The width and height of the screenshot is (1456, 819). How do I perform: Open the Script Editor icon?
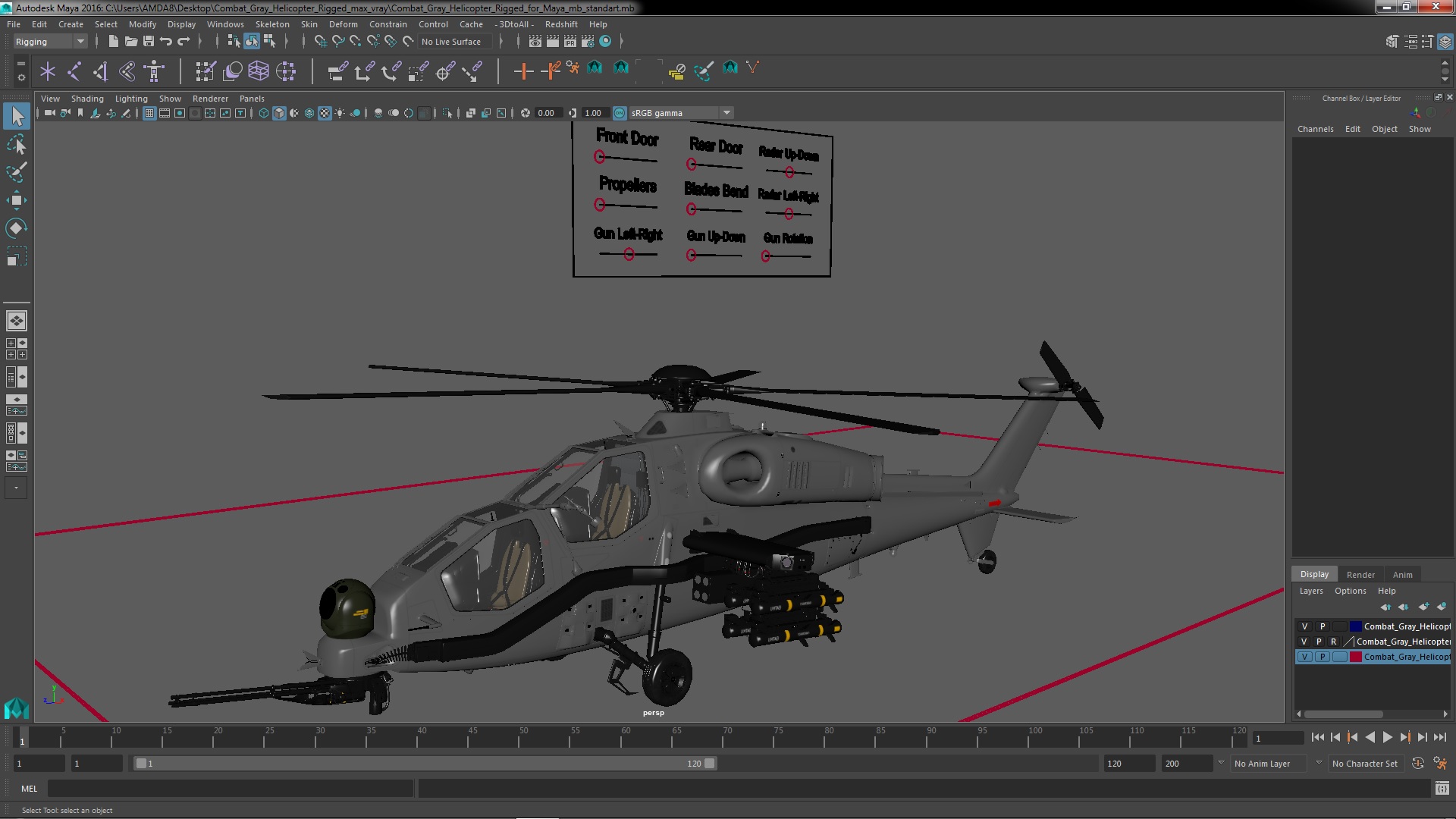click(1442, 789)
